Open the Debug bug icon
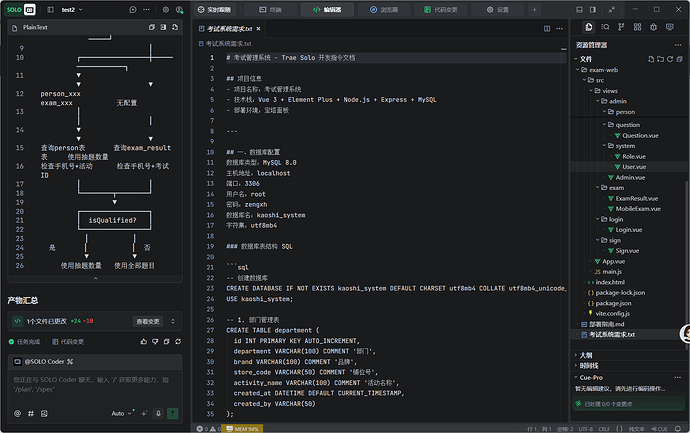Image resolution: width=690 pixels, height=433 pixels. pos(653,27)
